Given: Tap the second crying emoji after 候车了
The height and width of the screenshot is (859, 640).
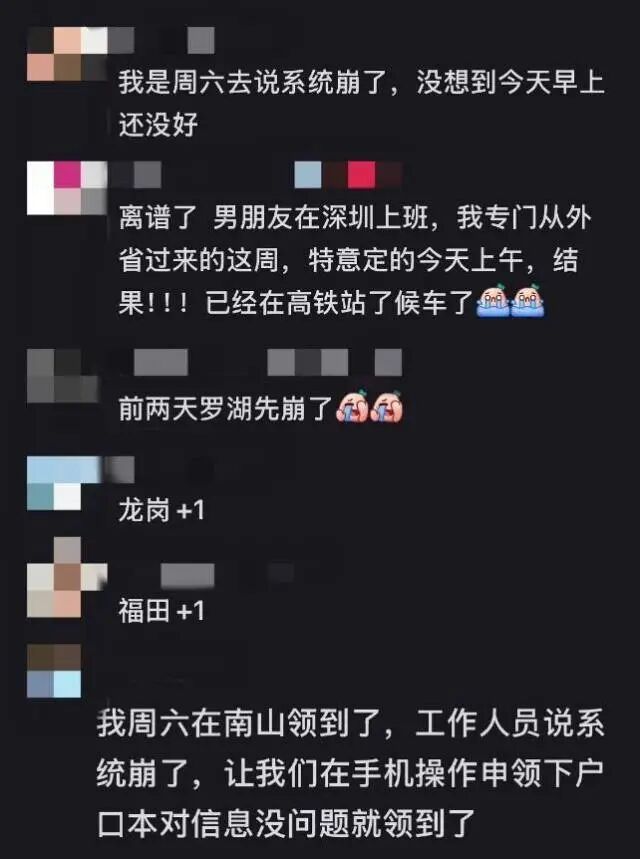Looking at the screenshot, I should [x=528, y=301].
